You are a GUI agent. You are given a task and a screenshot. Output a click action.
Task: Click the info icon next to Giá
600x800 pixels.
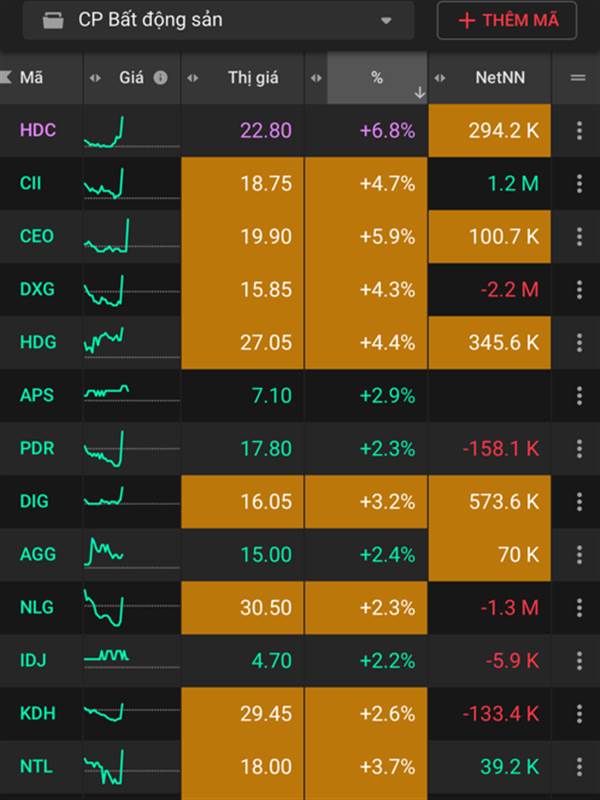click(x=160, y=78)
